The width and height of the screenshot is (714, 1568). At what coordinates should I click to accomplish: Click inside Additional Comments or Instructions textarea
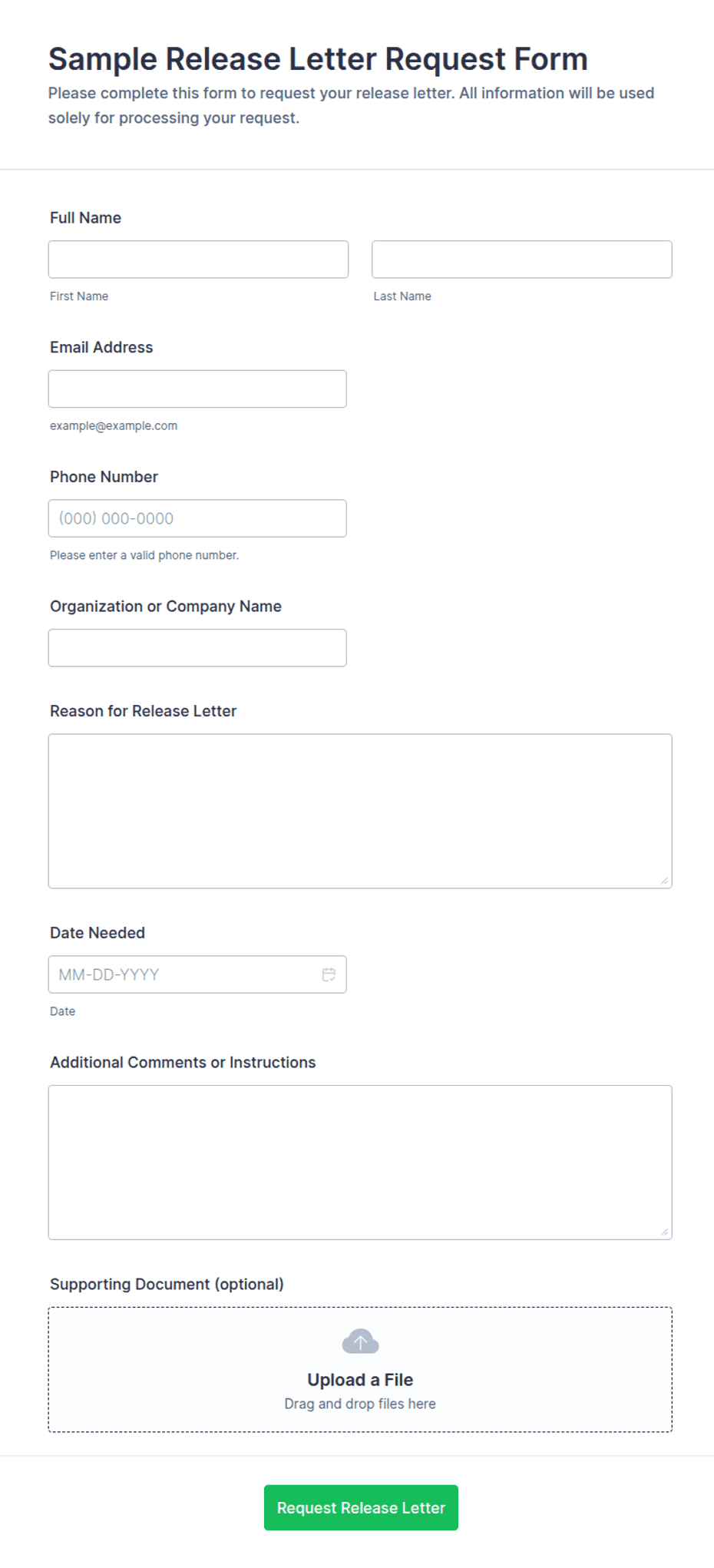360,1163
